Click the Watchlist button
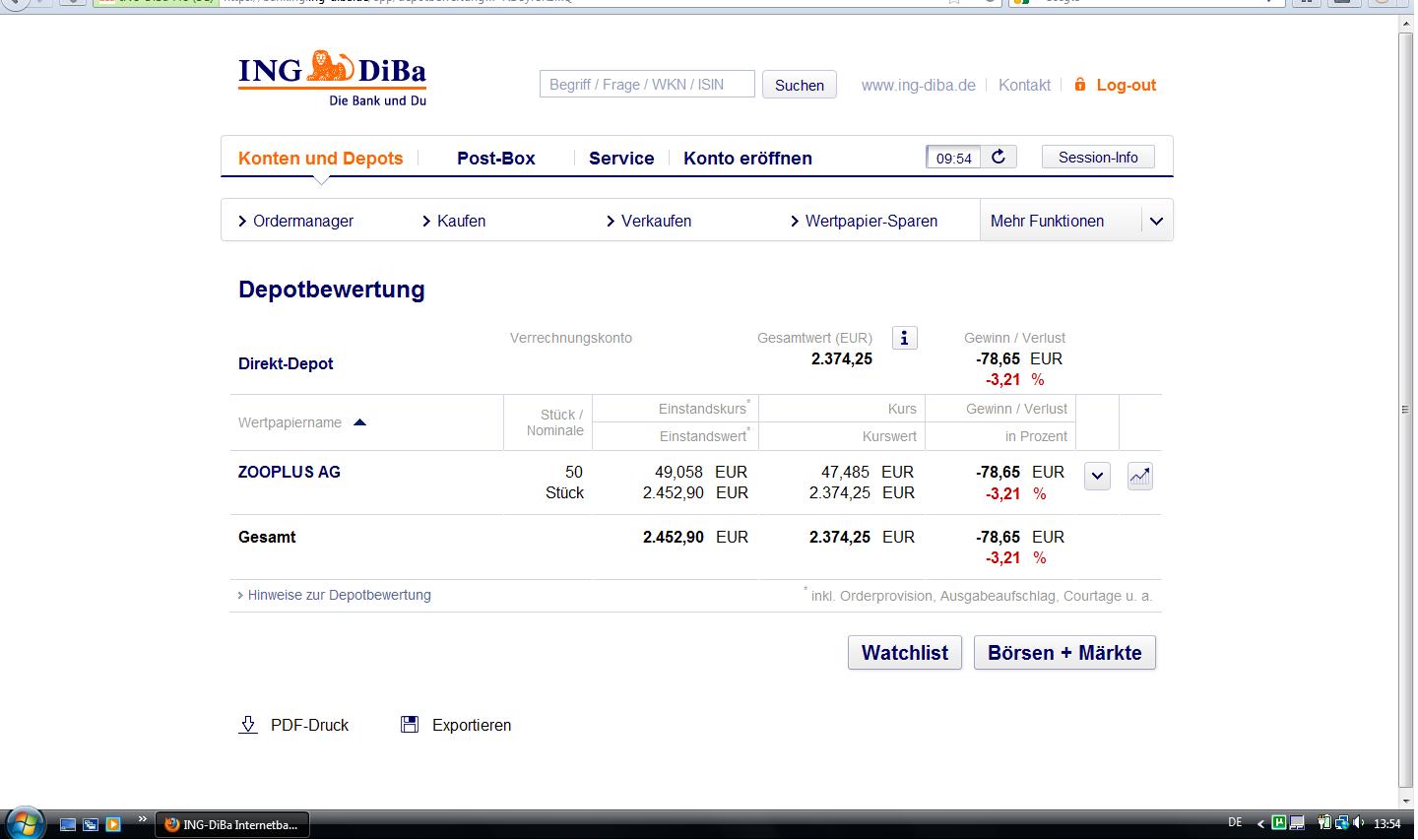Viewport: 1418px width, 840px height. coord(904,653)
